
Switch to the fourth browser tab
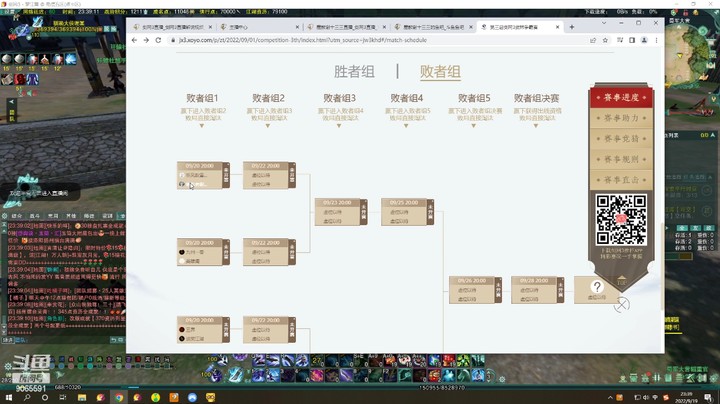point(433,27)
